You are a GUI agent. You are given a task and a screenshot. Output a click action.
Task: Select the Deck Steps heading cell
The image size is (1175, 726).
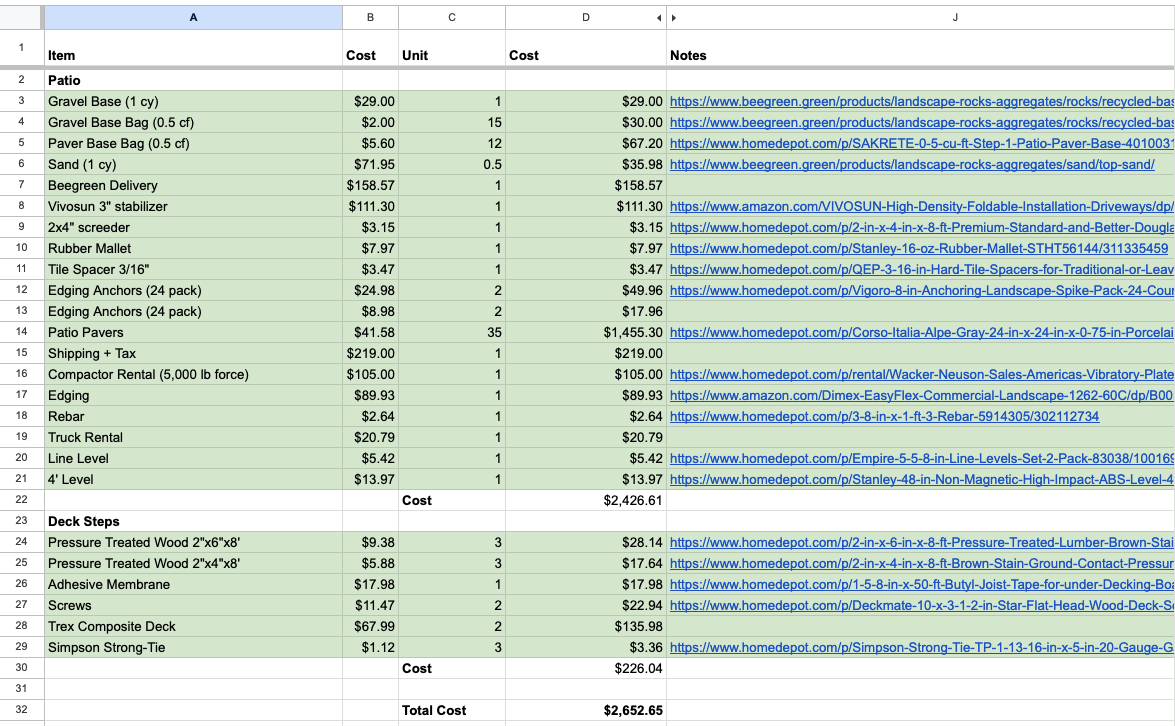click(193, 521)
